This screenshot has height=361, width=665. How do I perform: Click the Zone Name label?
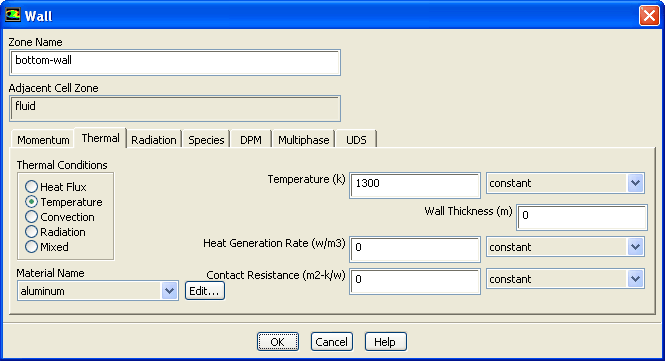tap(35, 42)
